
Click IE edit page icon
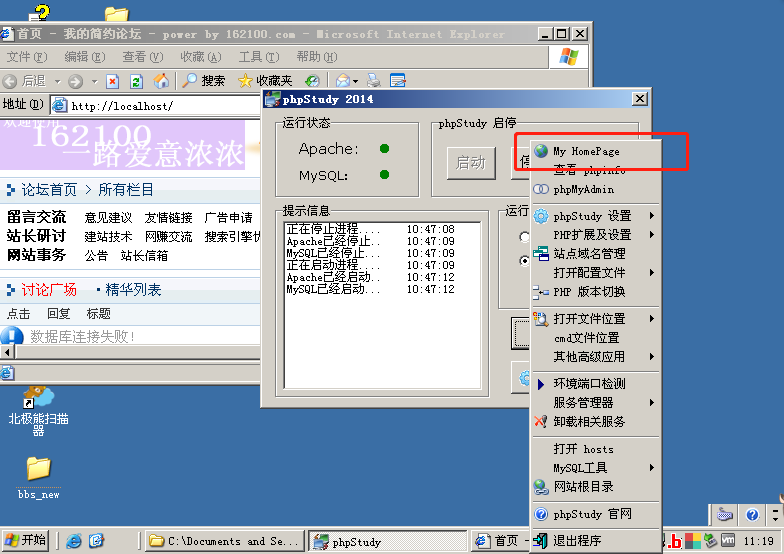point(398,80)
